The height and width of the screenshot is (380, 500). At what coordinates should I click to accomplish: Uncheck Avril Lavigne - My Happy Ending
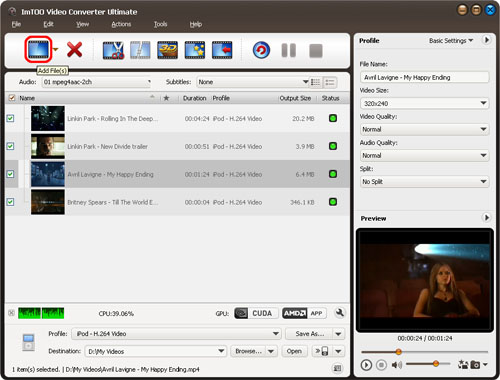pyautogui.click(x=10, y=174)
